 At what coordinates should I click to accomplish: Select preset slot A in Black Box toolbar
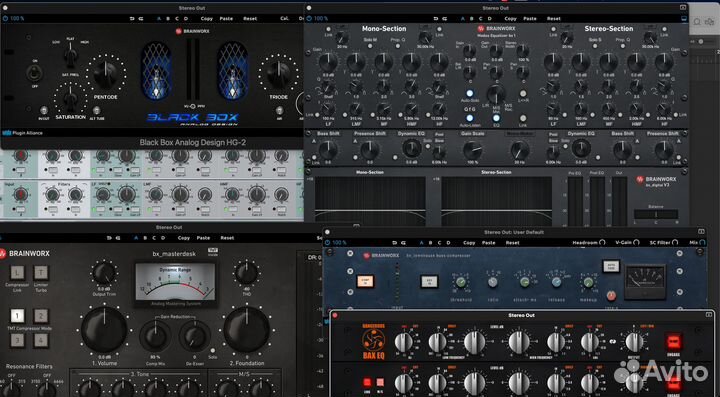pos(159,19)
